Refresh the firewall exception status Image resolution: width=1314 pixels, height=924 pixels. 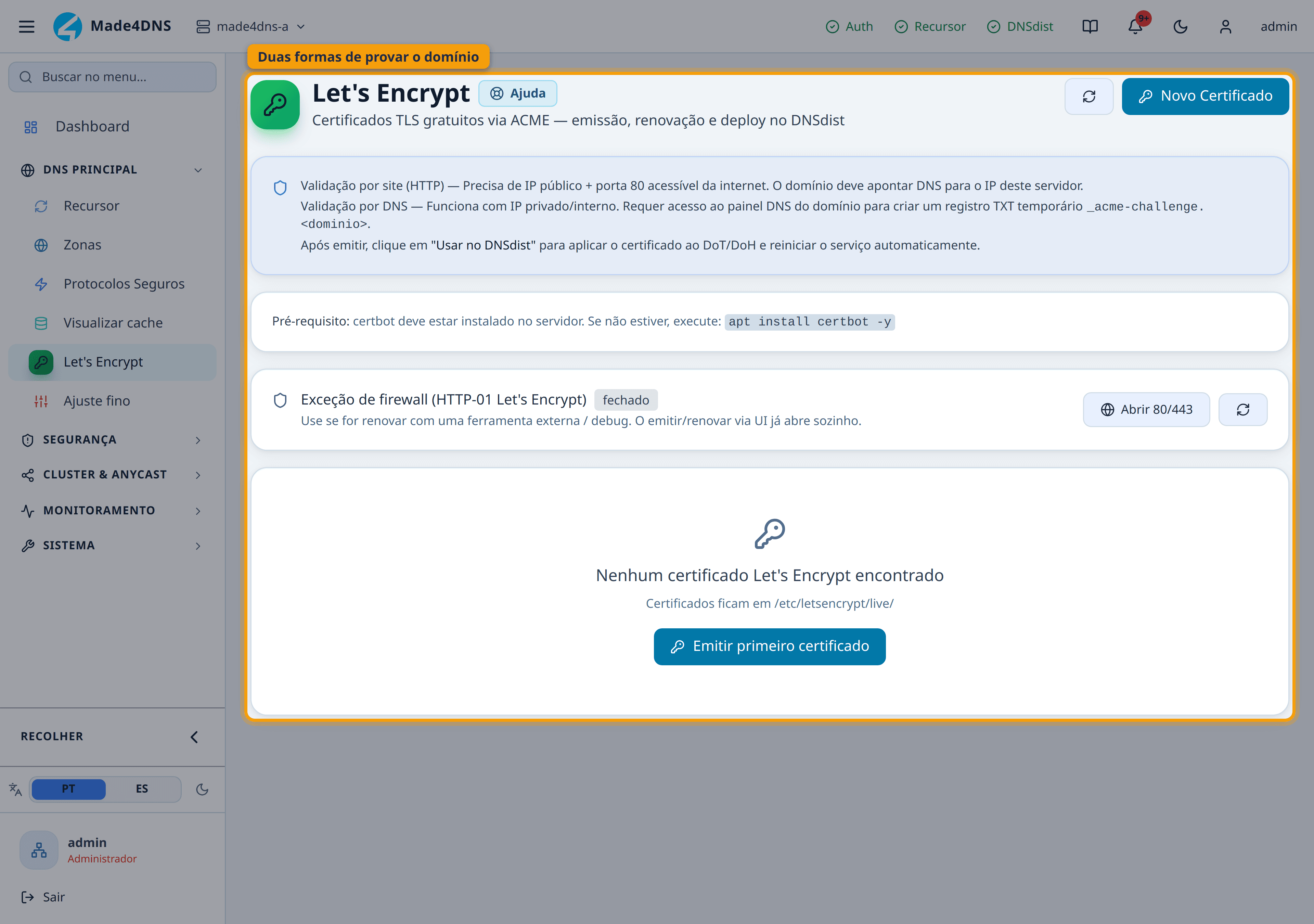click(x=1243, y=409)
